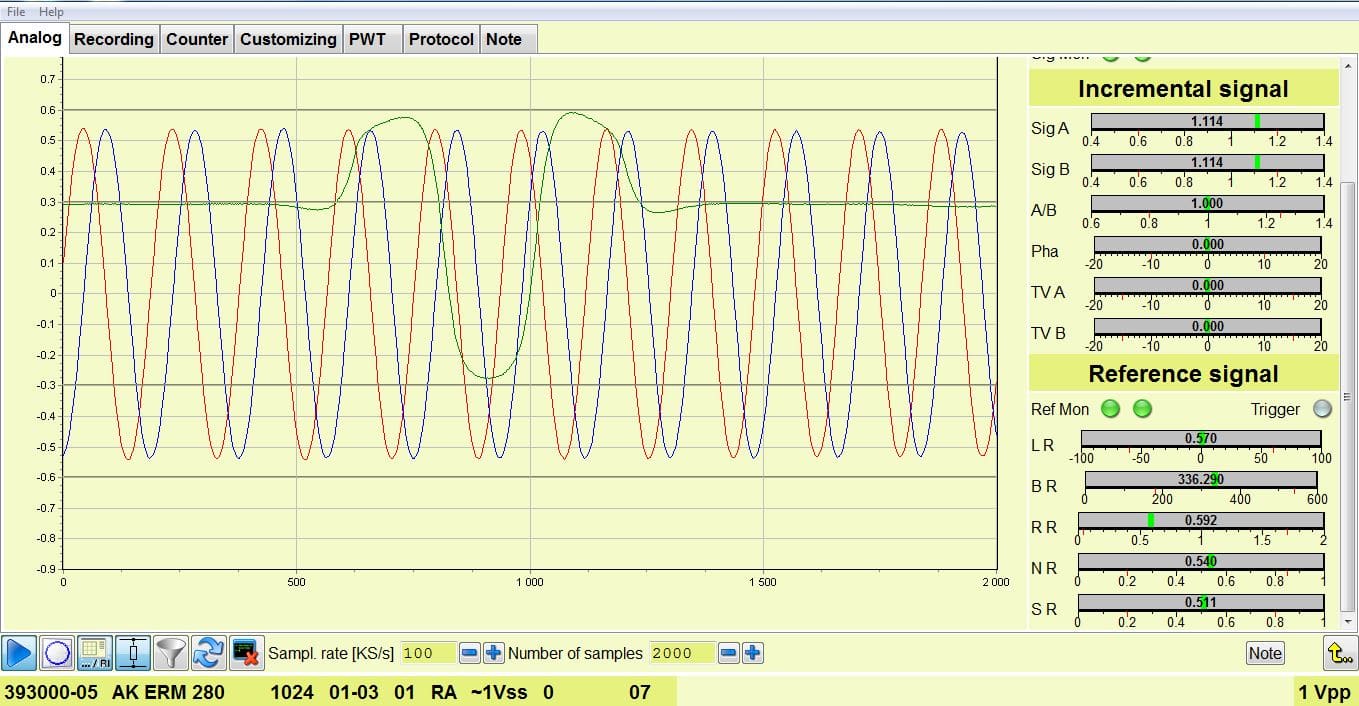Click the TV A bar gauge

[1207, 285]
